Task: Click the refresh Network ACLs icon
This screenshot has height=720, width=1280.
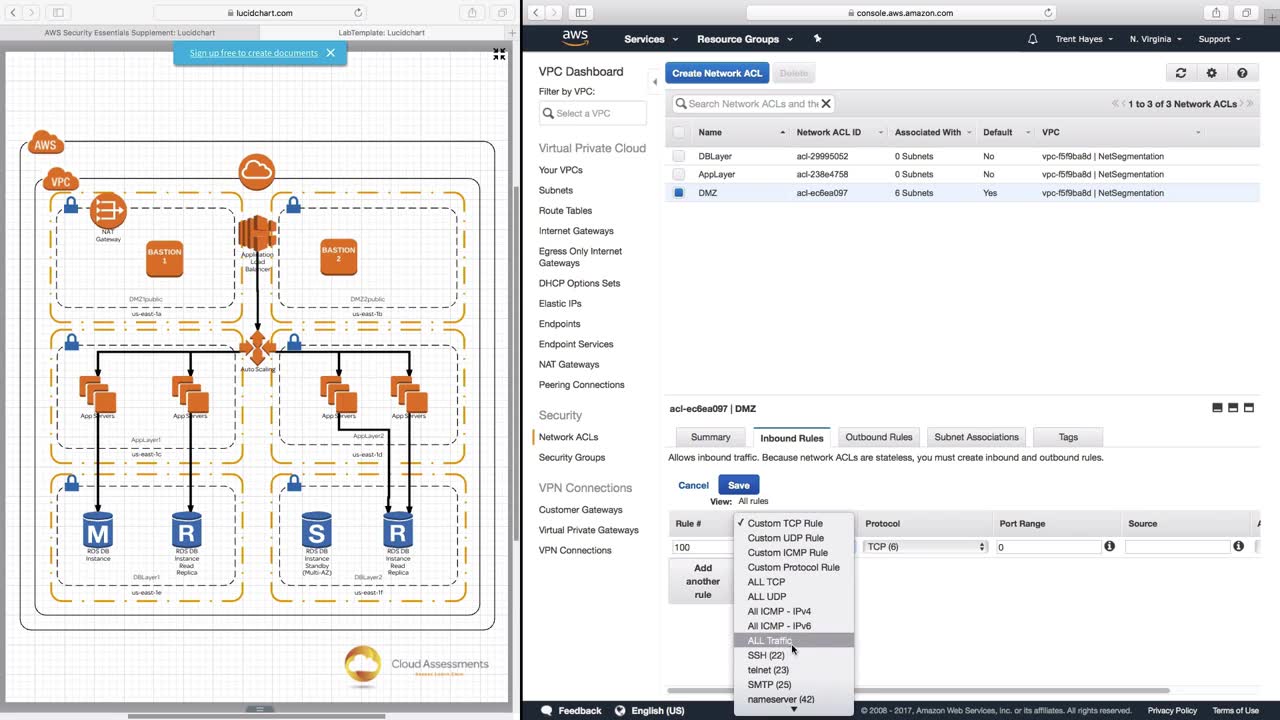Action: click(x=1181, y=73)
